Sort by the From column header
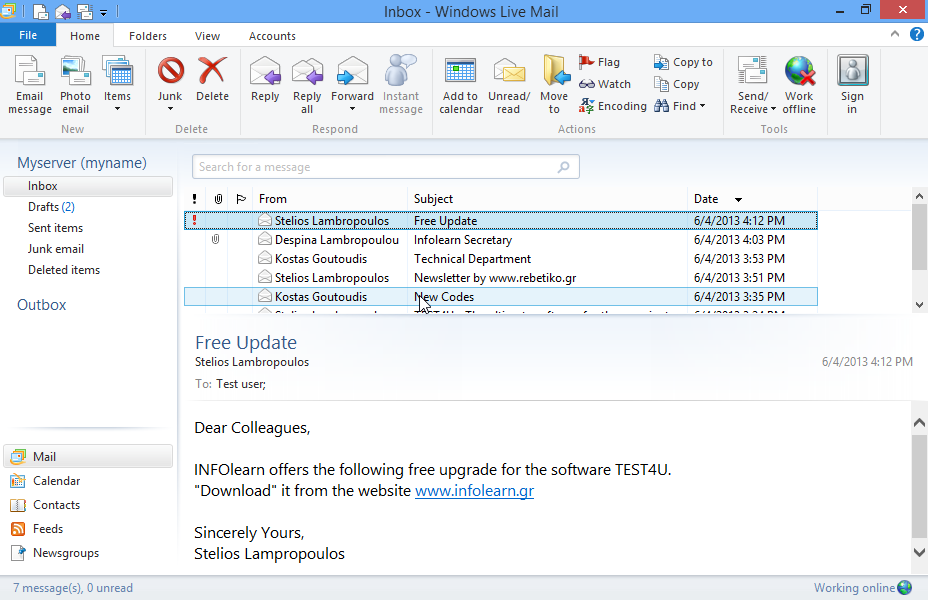 (330, 199)
